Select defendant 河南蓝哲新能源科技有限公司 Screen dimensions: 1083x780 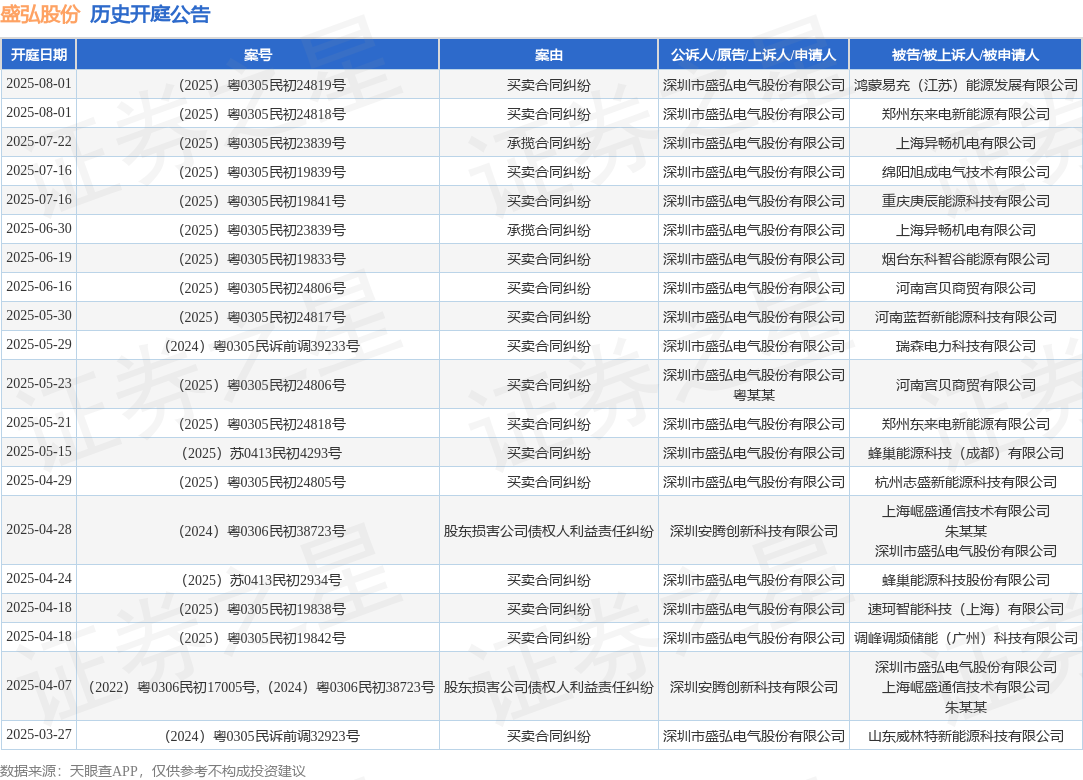(x=966, y=317)
